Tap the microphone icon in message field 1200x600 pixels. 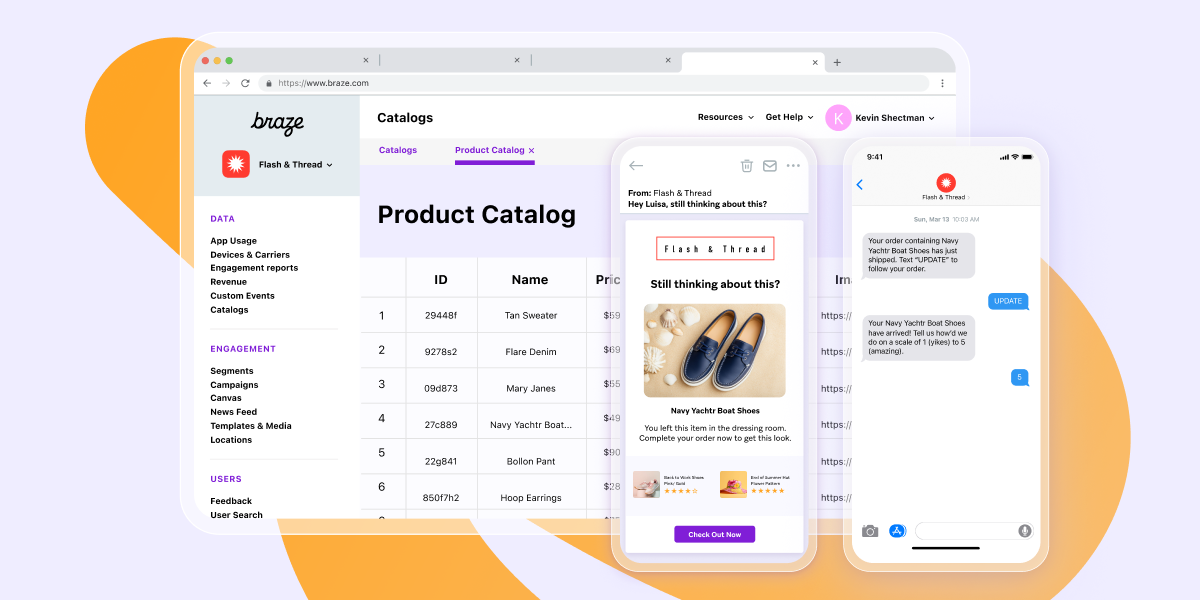tap(1024, 531)
